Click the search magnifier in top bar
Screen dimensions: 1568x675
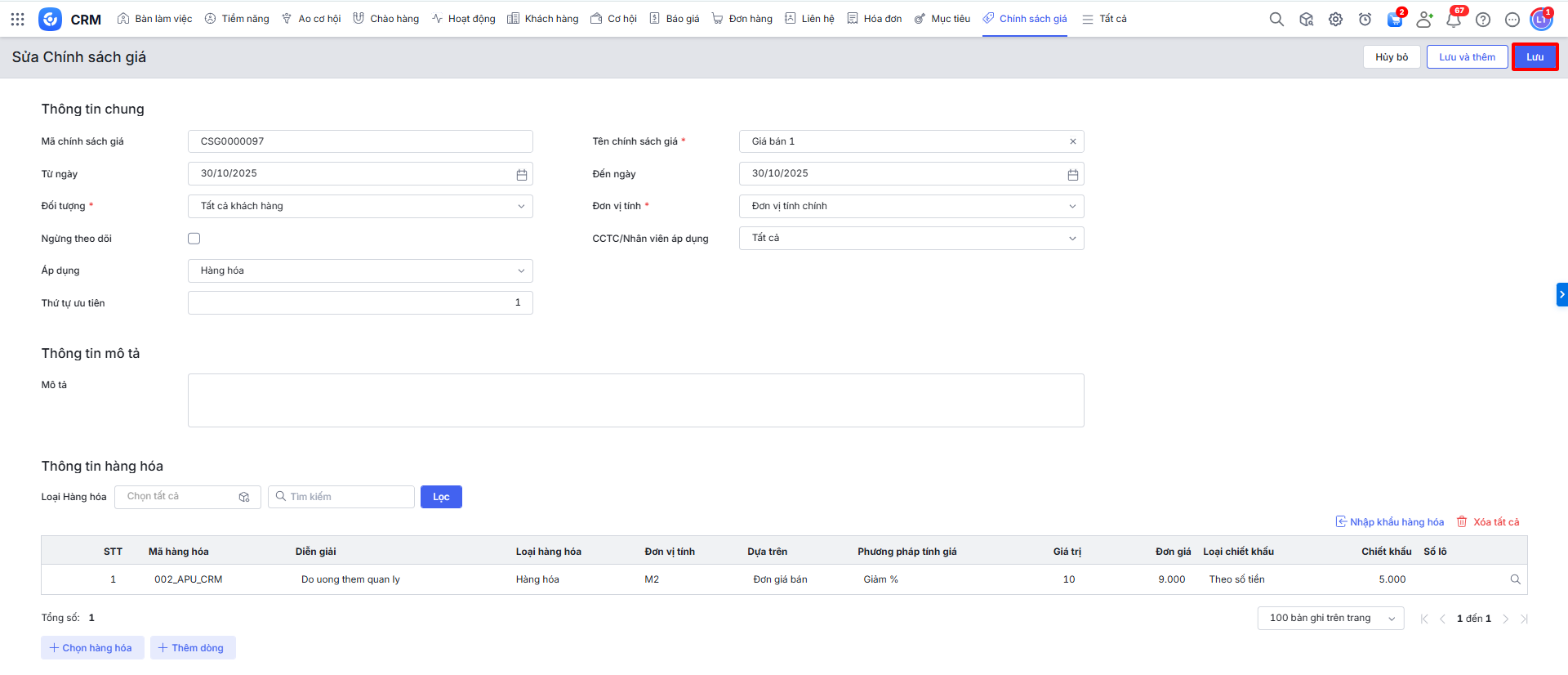point(1276,19)
